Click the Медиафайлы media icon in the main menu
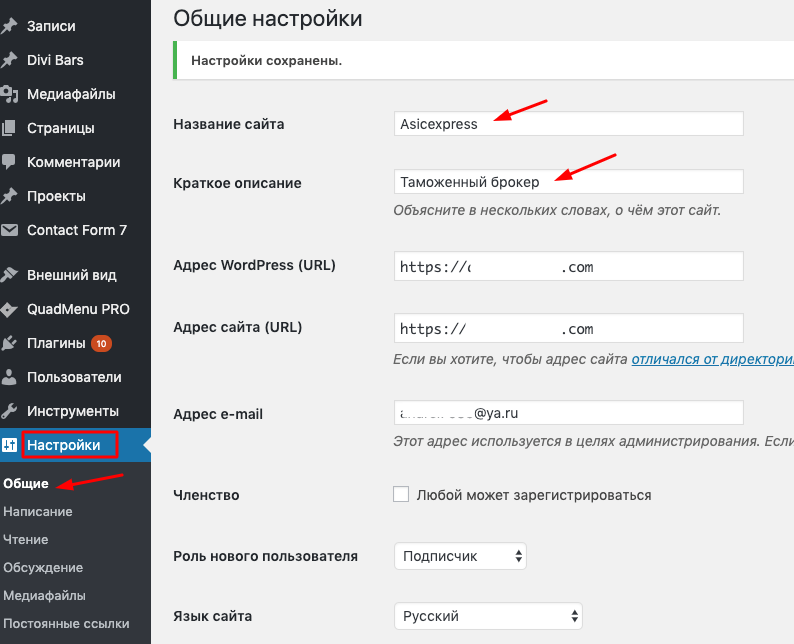 (x=9, y=94)
